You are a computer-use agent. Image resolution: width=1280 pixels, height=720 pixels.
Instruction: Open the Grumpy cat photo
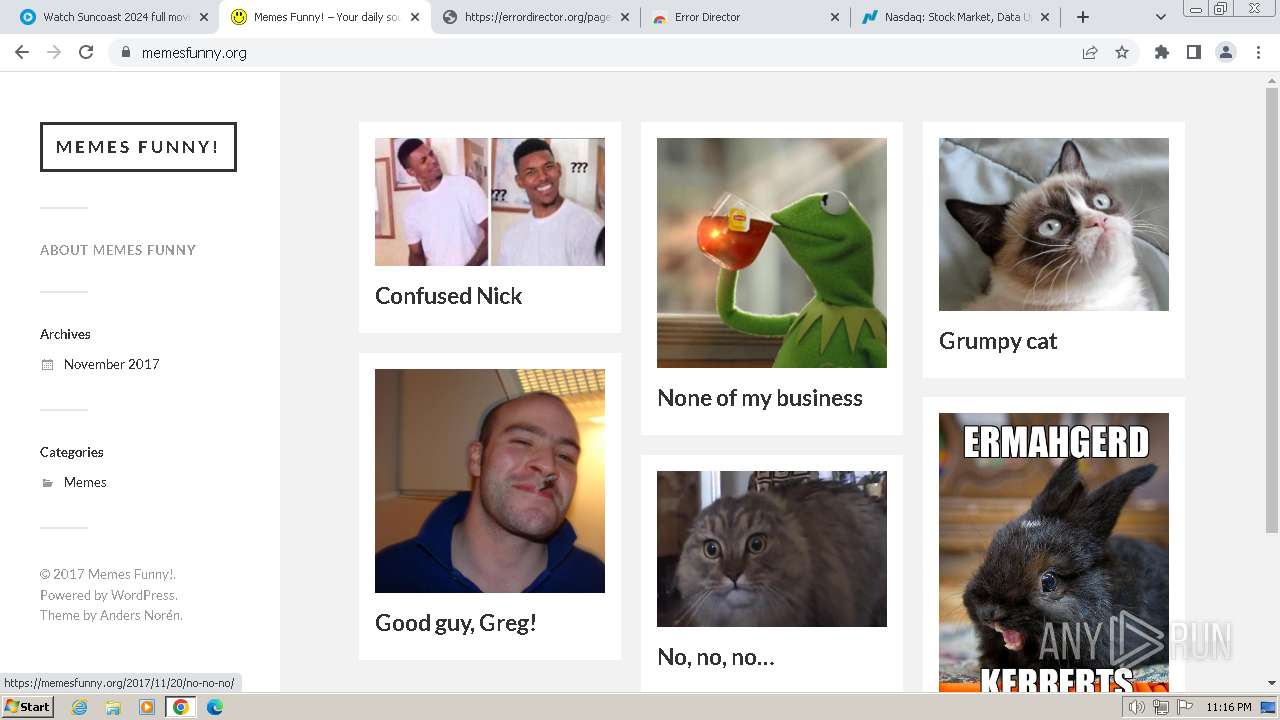point(1054,224)
